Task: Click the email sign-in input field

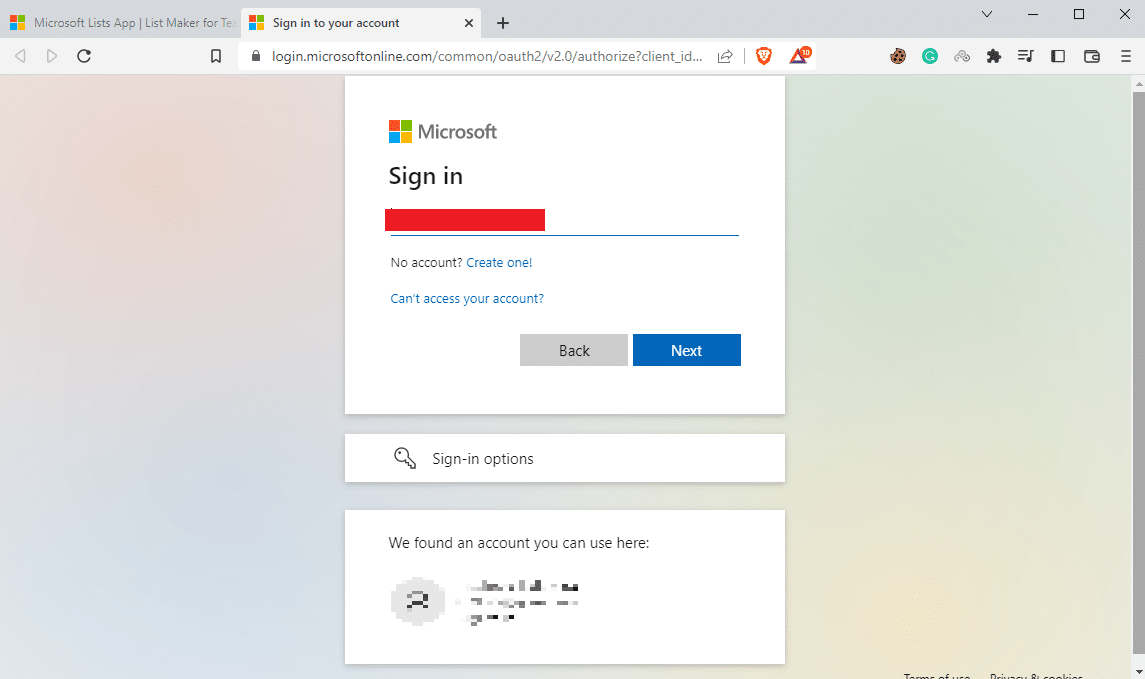Action: point(564,220)
